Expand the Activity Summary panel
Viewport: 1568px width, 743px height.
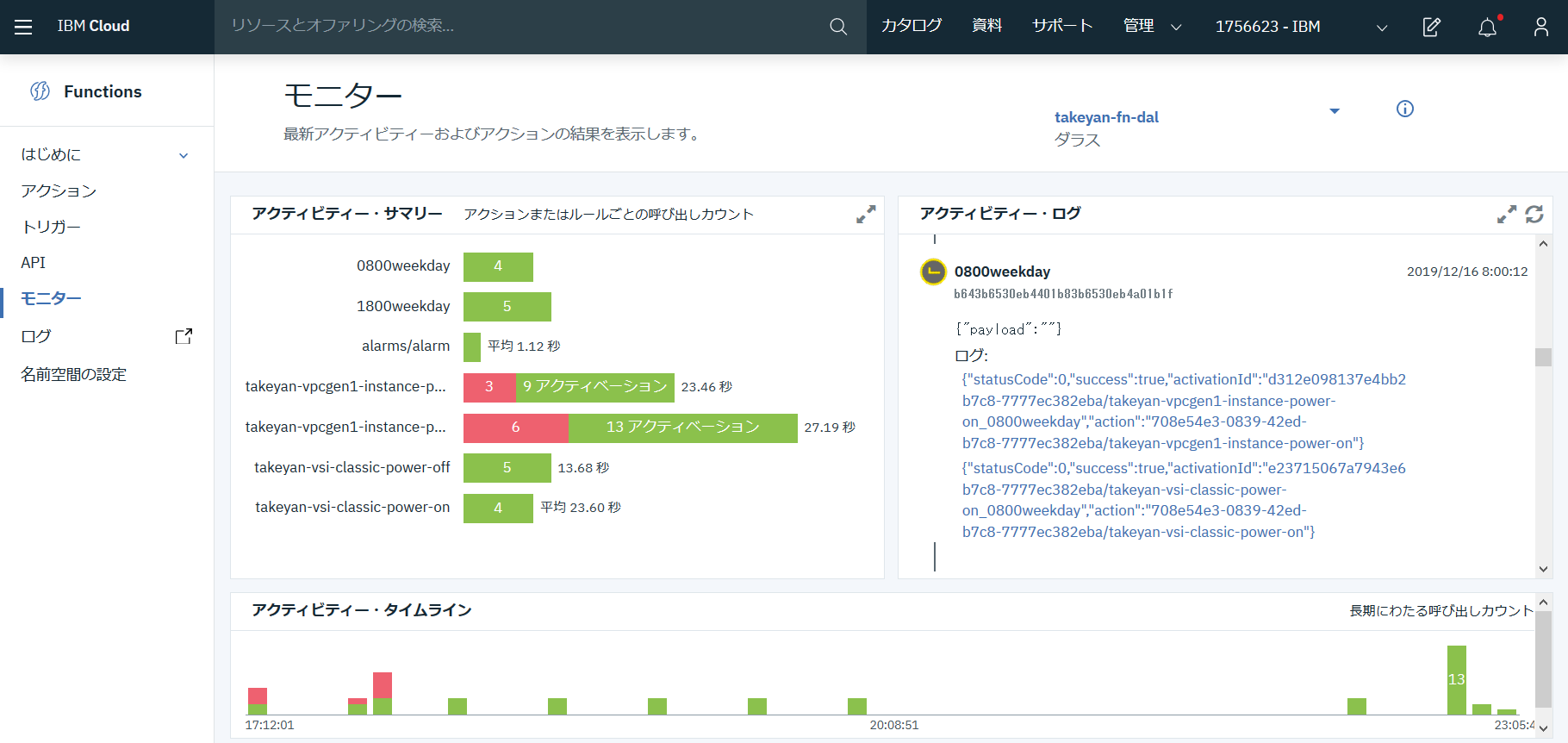coord(866,215)
